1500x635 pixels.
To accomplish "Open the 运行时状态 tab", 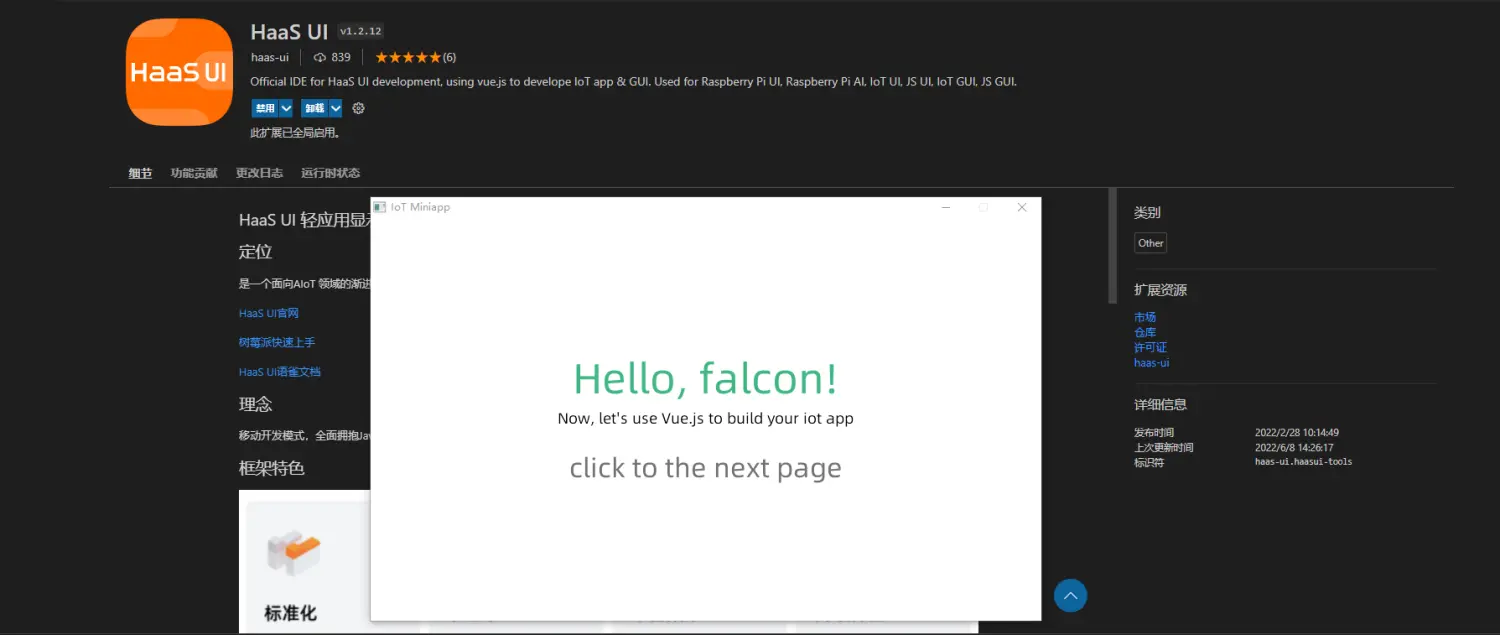I will tap(330, 173).
